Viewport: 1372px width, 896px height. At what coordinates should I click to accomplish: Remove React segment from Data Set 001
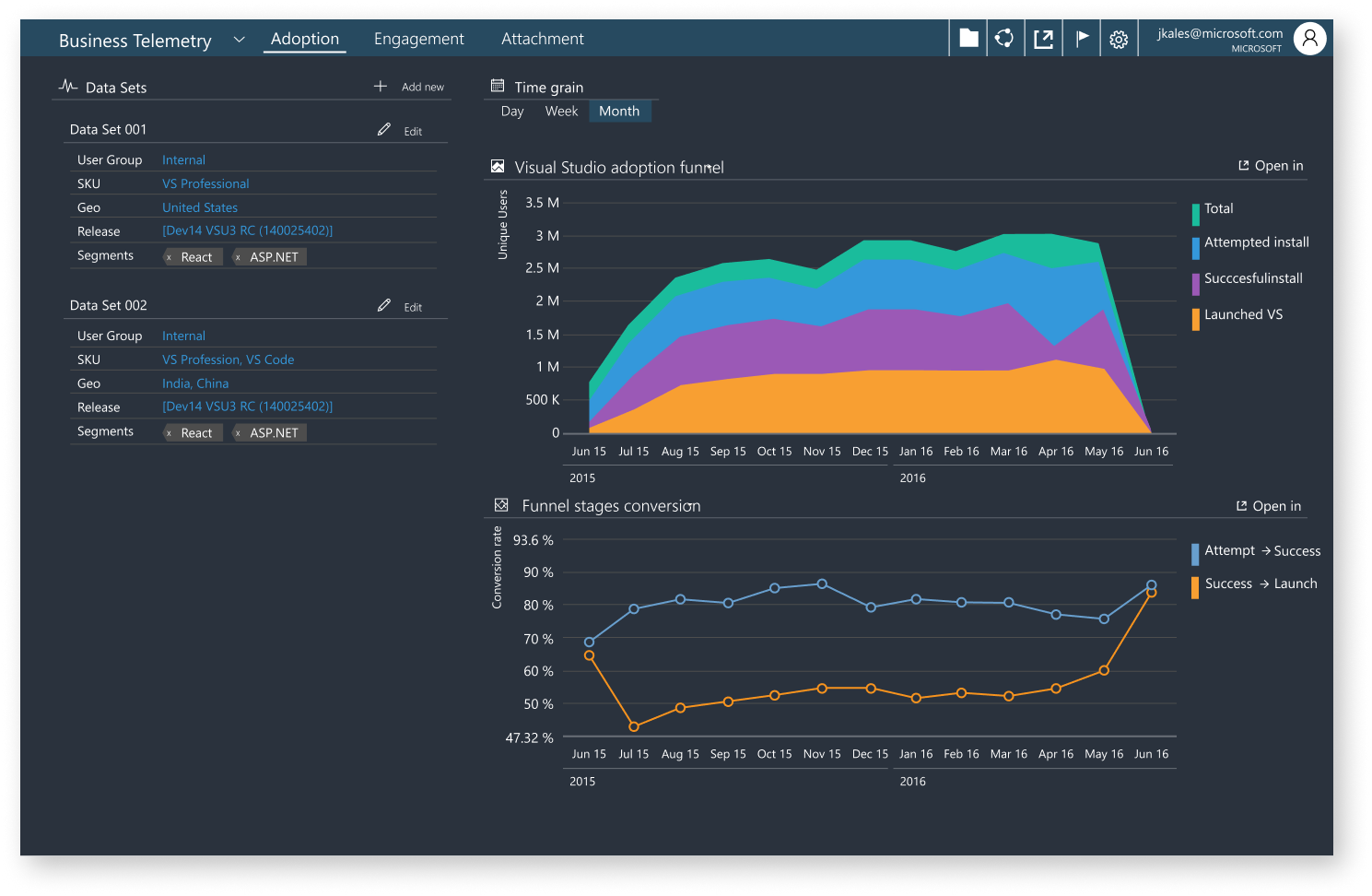169,257
